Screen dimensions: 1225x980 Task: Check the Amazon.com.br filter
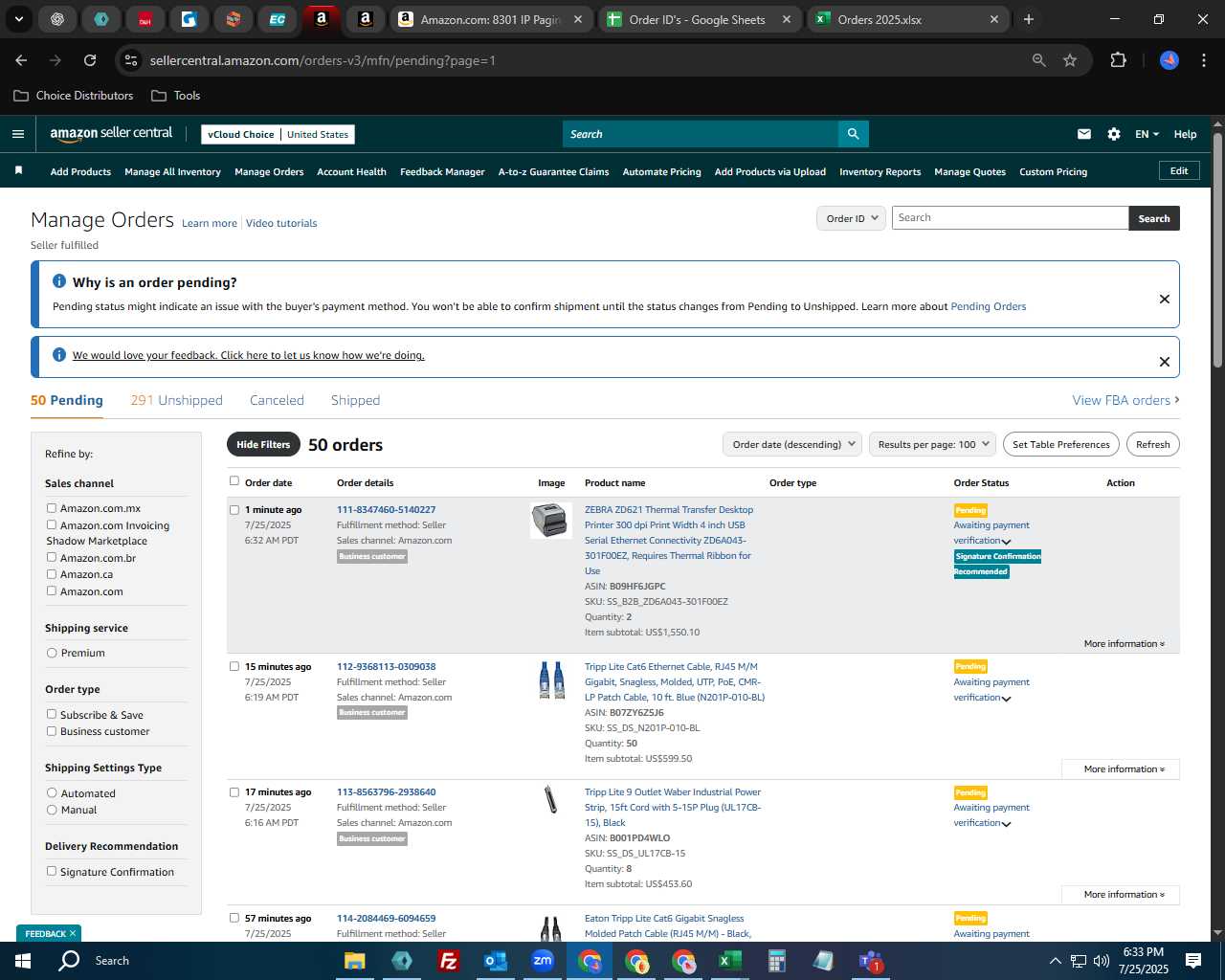coord(52,557)
